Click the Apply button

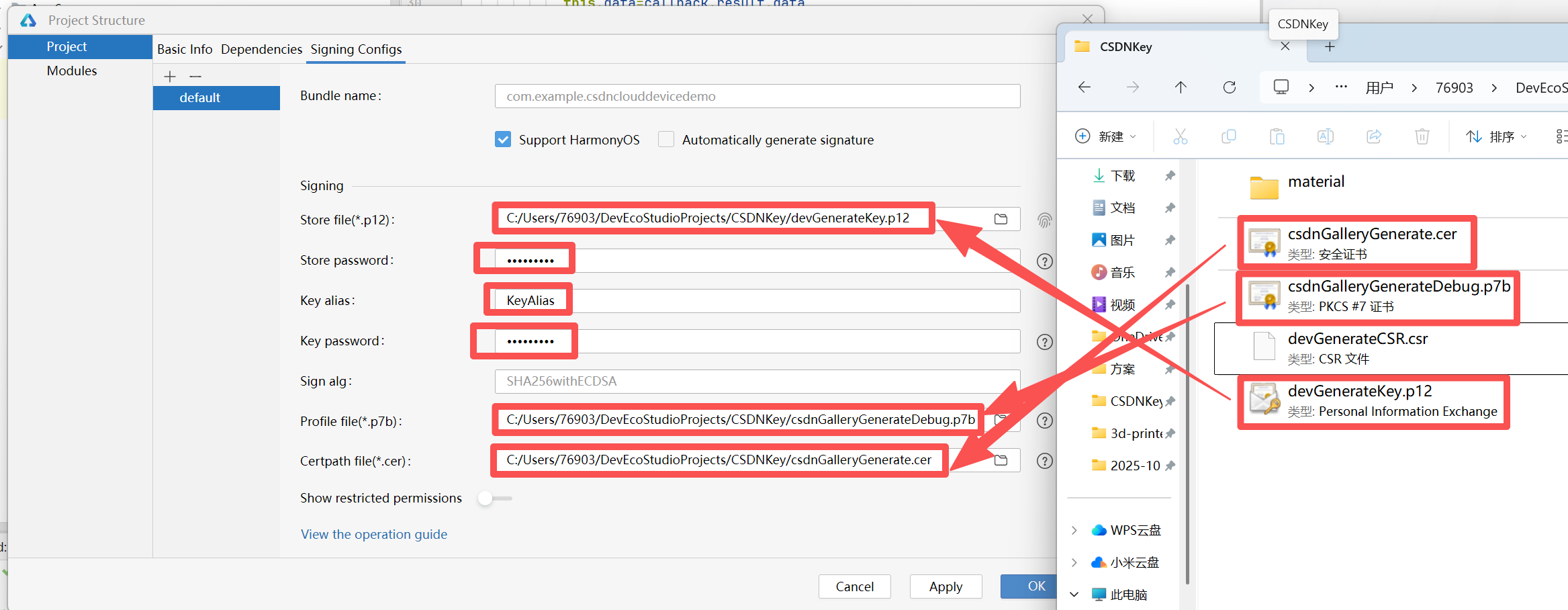tap(946, 586)
